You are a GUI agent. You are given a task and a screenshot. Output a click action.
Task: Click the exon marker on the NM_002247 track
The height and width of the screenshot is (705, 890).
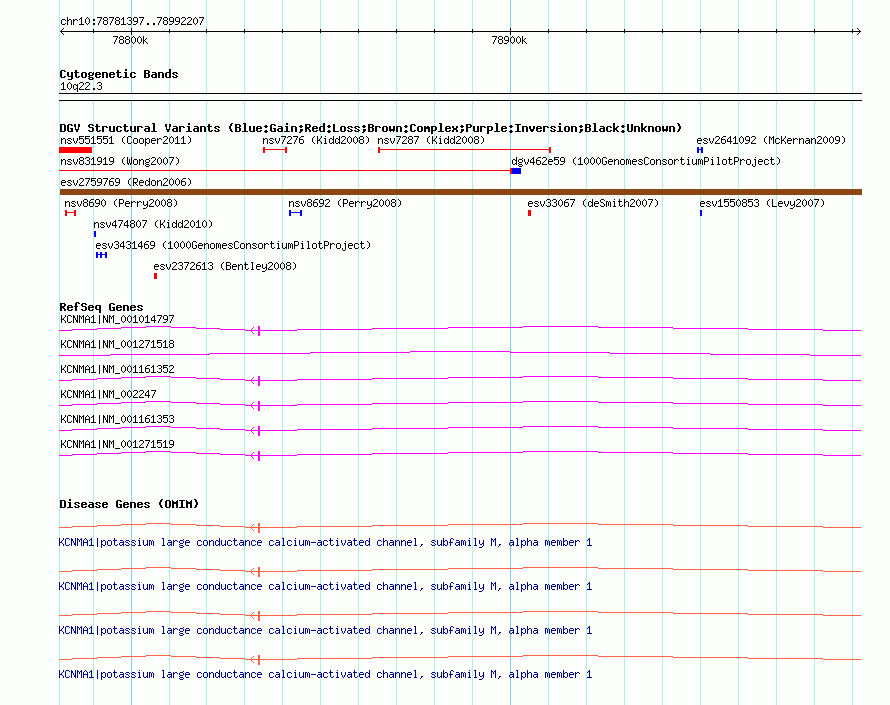pyautogui.click(x=257, y=406)
